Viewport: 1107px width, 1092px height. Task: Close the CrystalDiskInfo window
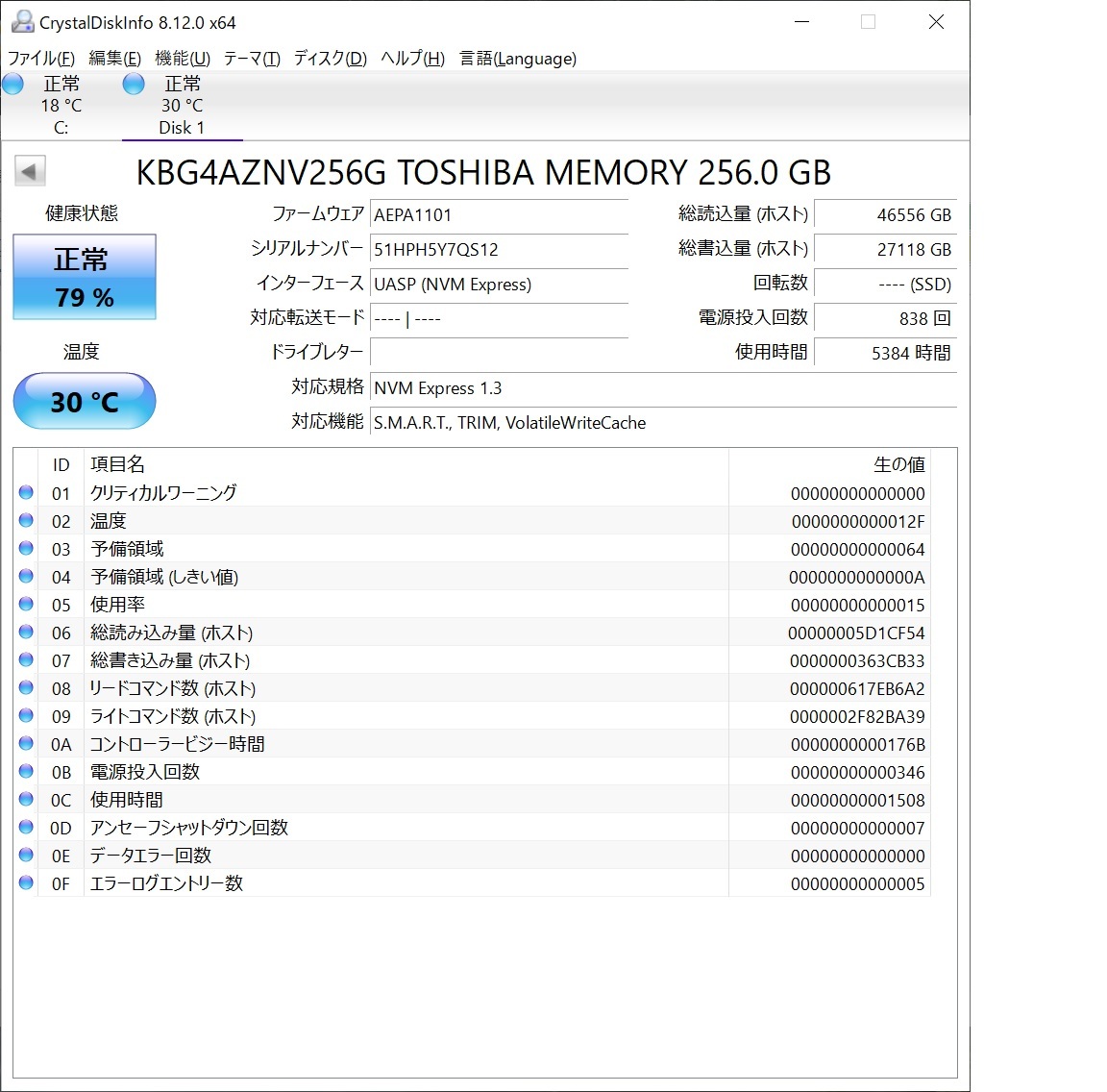936,22
